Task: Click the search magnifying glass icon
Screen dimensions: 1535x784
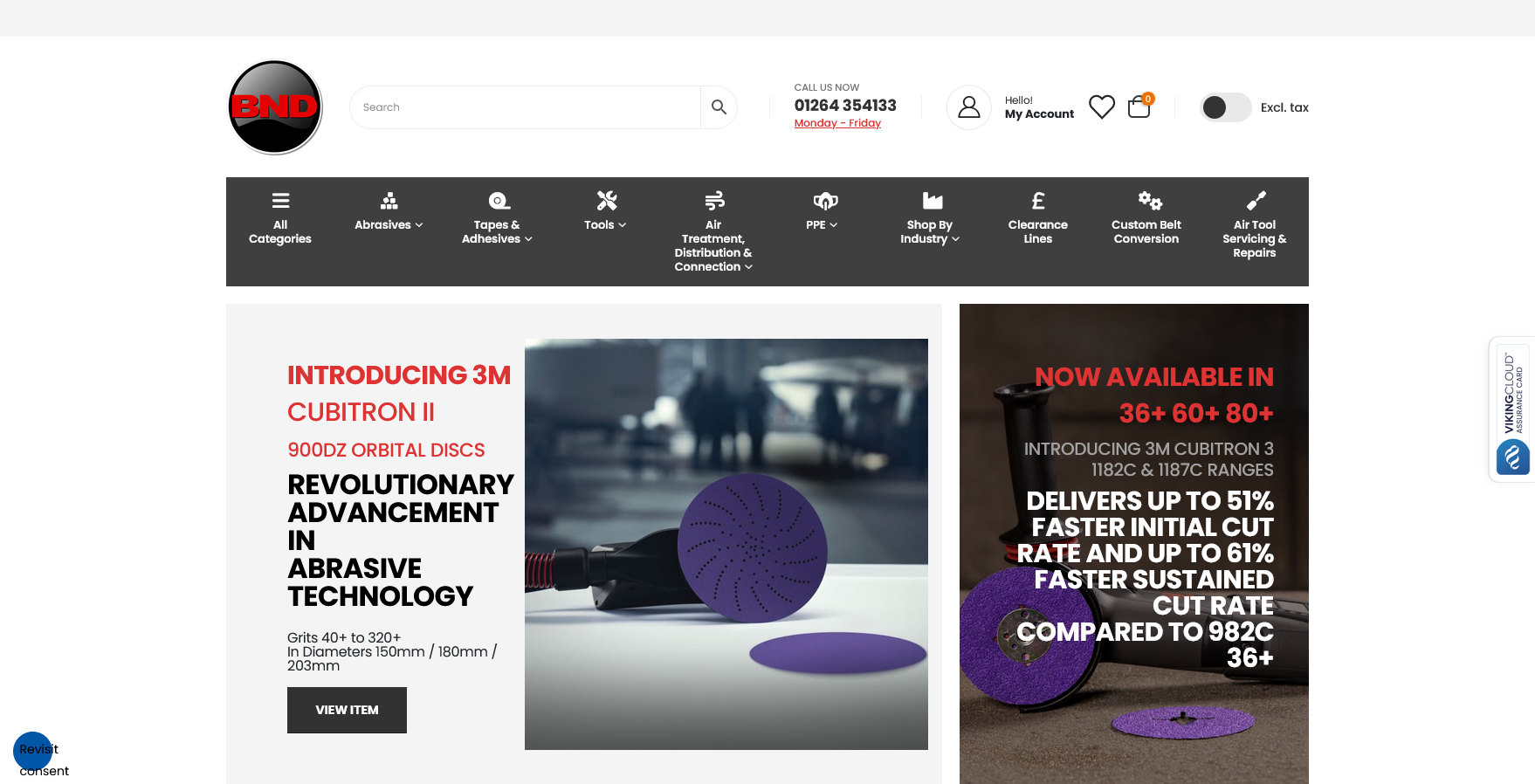Action: pos(719,107)
